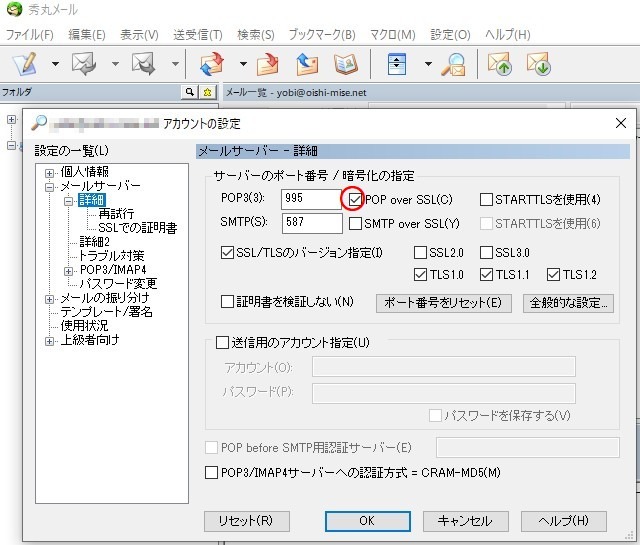The image size is (640, 545).
Task: Select テンプレート/署名 tree item
Action: [x=107, y=312]
